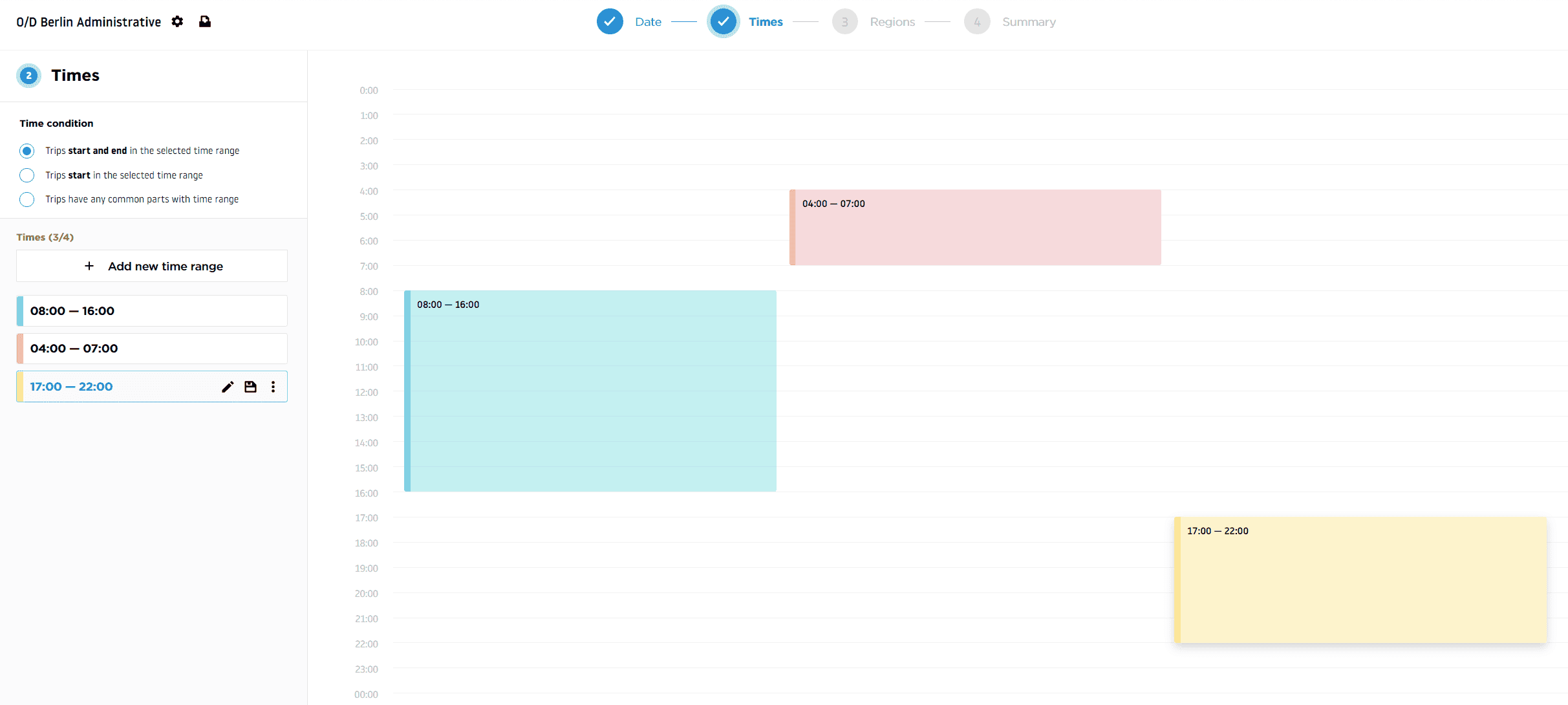1568x705 pixels.
Task: Open three-dot menu for 17:00 — 22:00
Action: click(273, 387)
